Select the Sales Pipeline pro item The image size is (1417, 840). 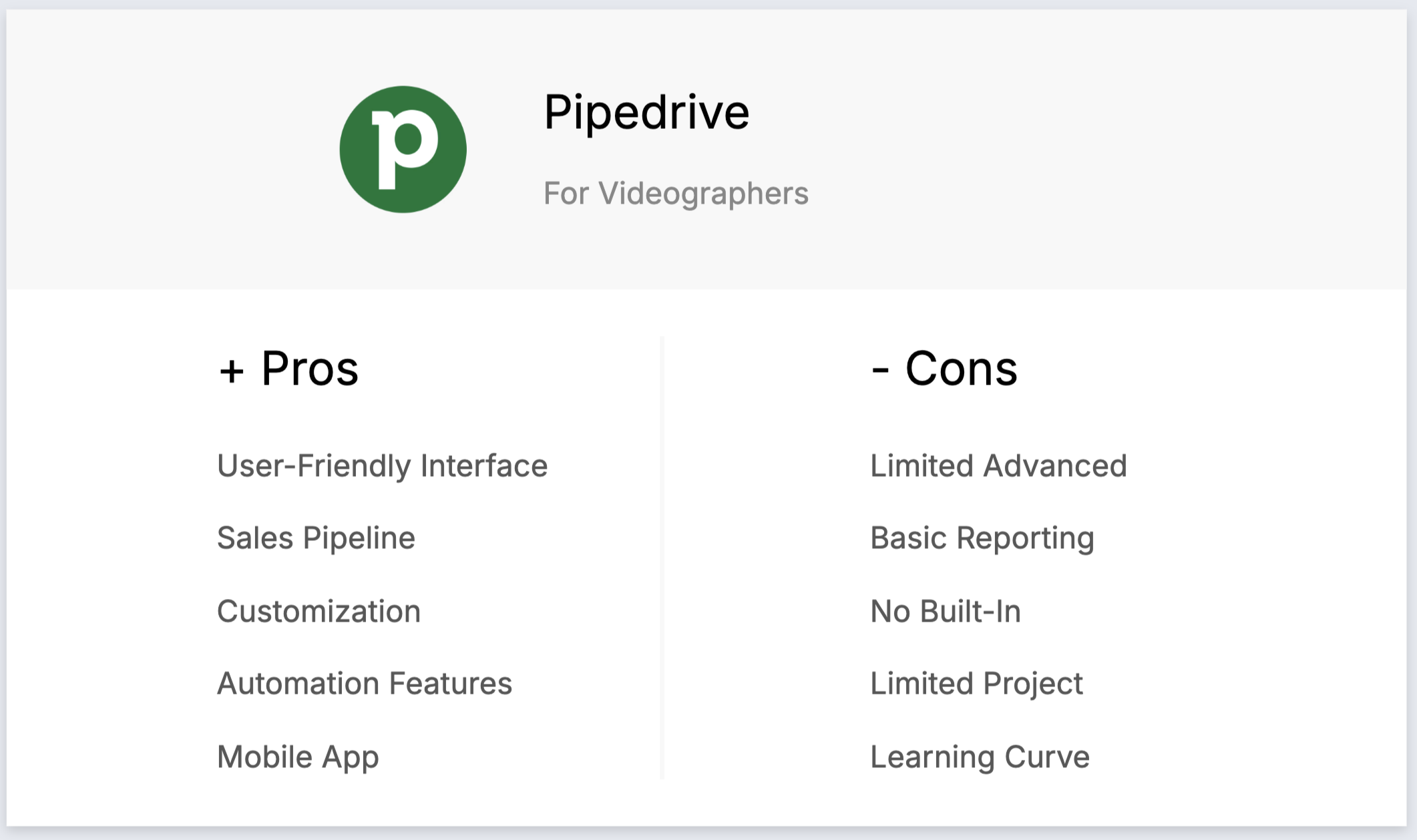(316, 538)
